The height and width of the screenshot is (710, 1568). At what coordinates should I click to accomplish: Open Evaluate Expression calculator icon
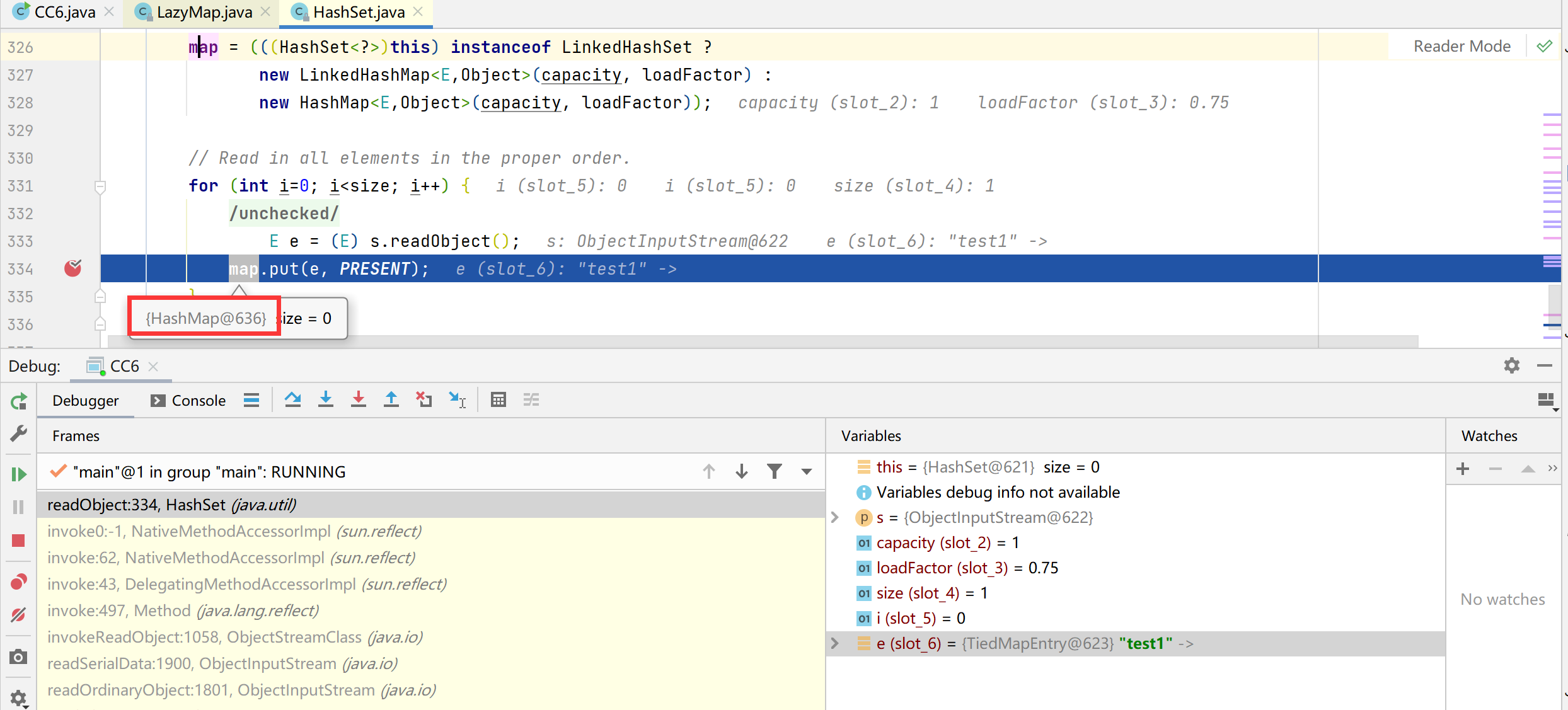(x=499, y=400)
